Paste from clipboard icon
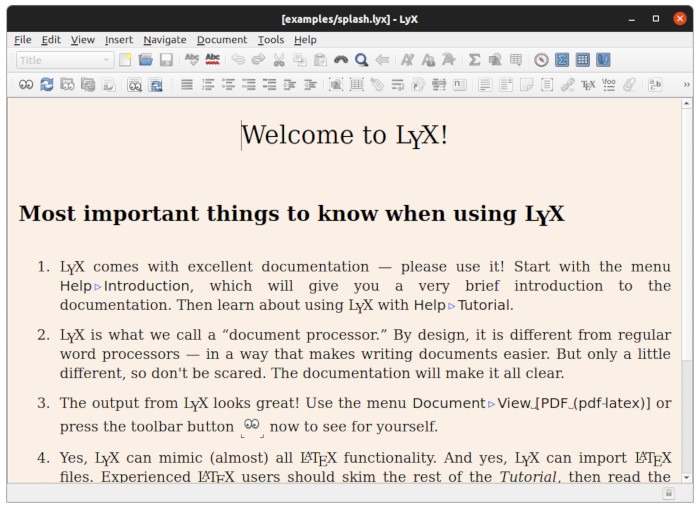 click(x=320, y=60)
